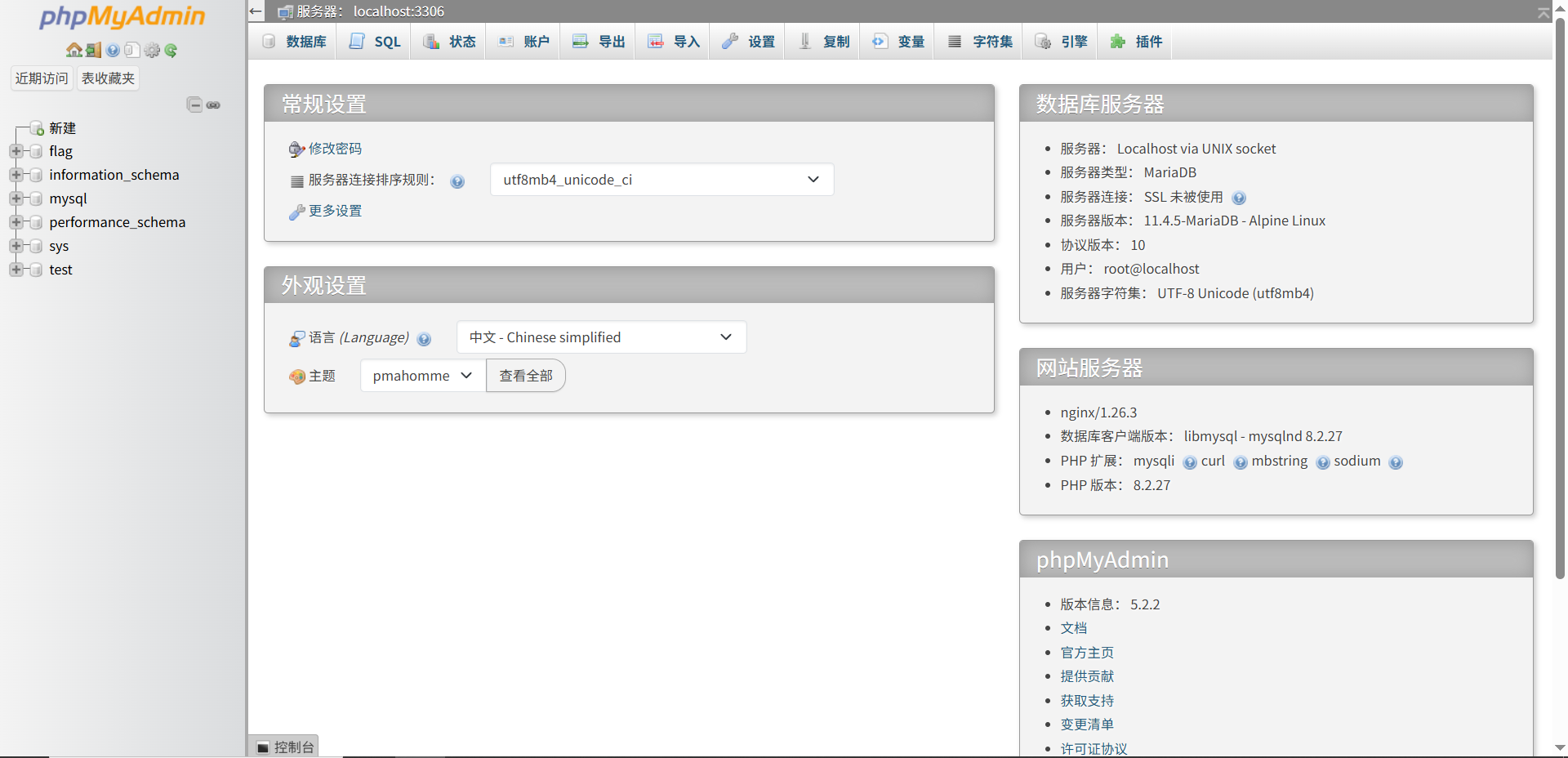Reload the navigation panel with the green arrow

(171, 50)
